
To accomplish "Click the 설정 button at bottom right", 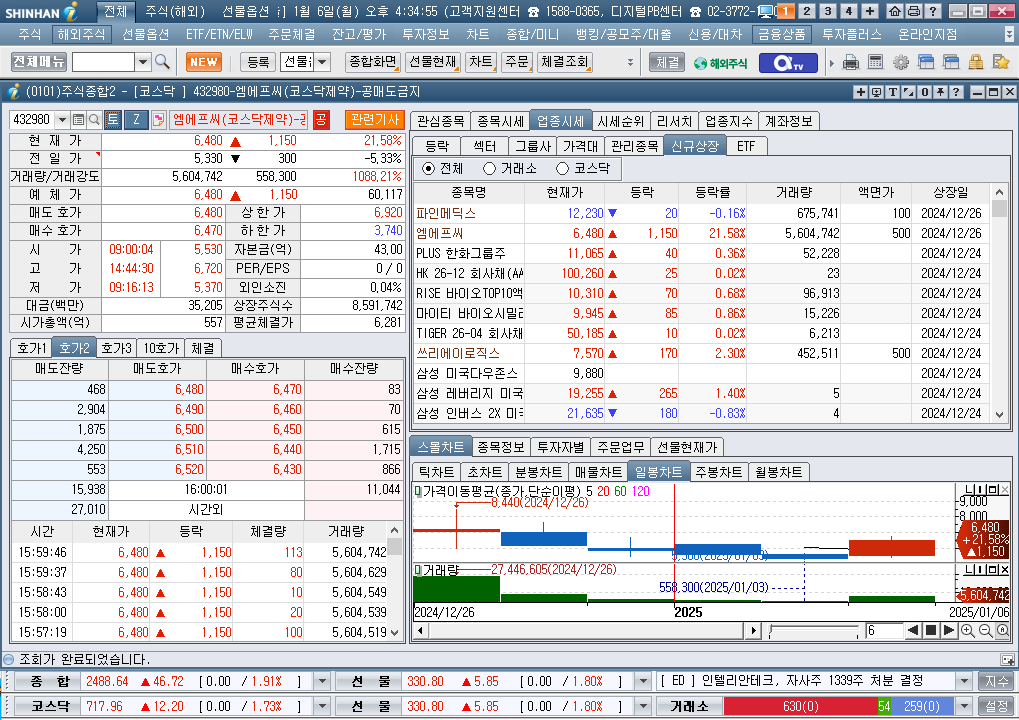I will 996,706.
